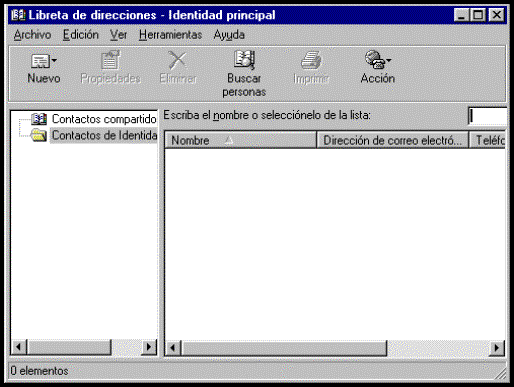Select Contactos de Identidad tree item
The height and width of the screenshot is (387, 514).
pyautogui.click(x=104, y=135)
